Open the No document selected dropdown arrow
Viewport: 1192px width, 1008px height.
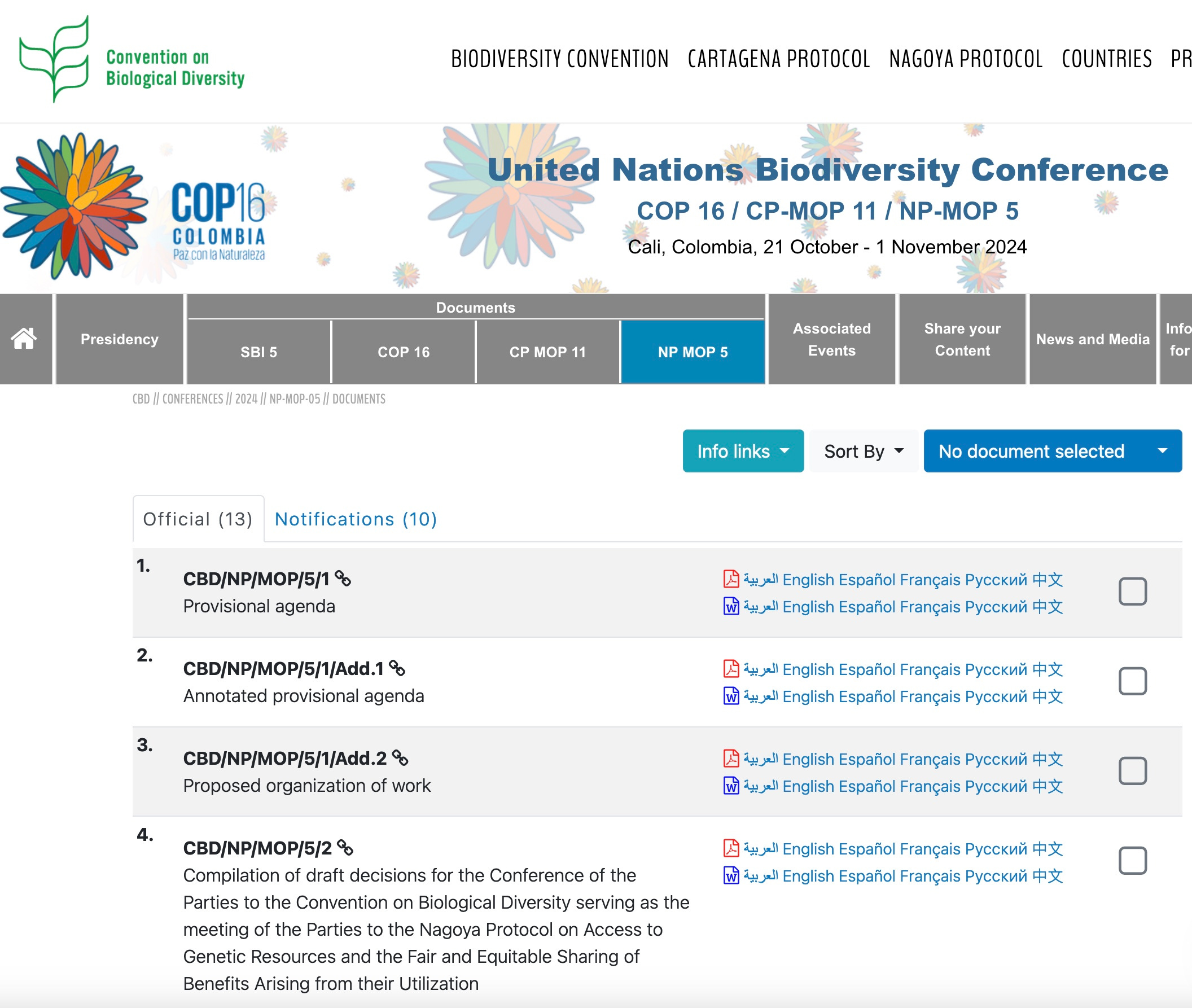(x=1162, y=451)
